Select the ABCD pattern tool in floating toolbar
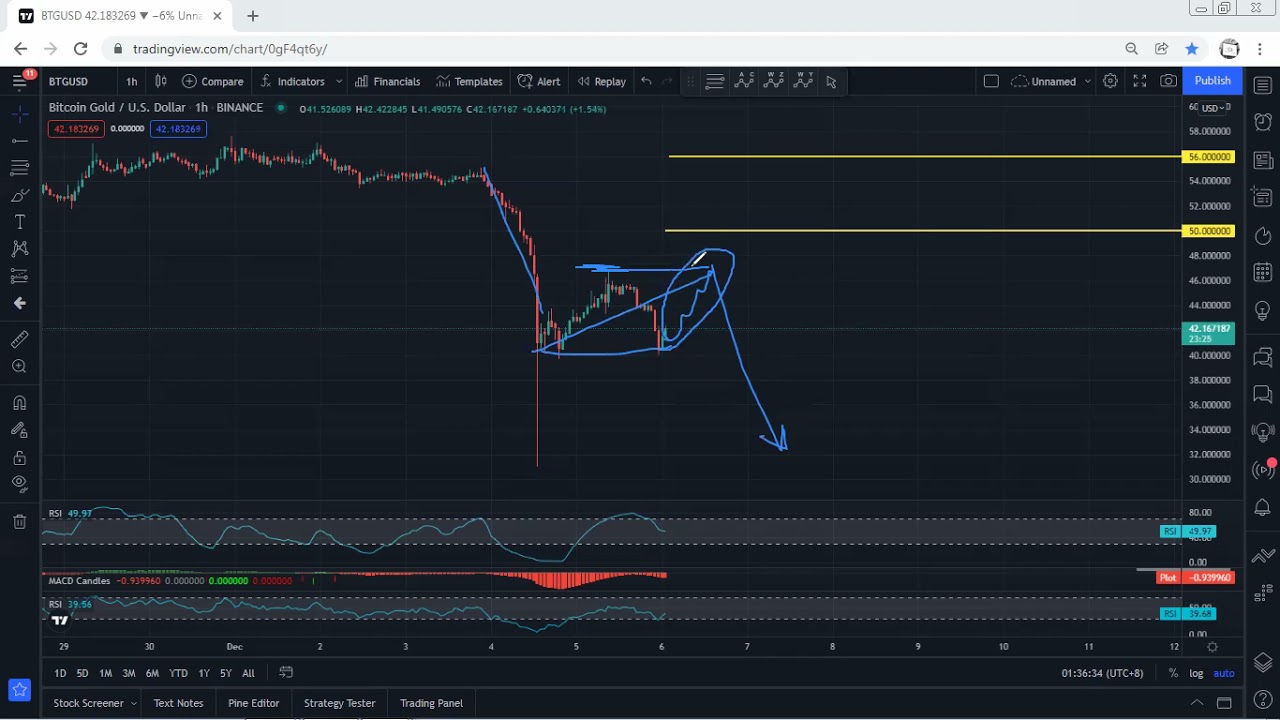This screenshot has width=1280, height=720. tap(744, 82)
